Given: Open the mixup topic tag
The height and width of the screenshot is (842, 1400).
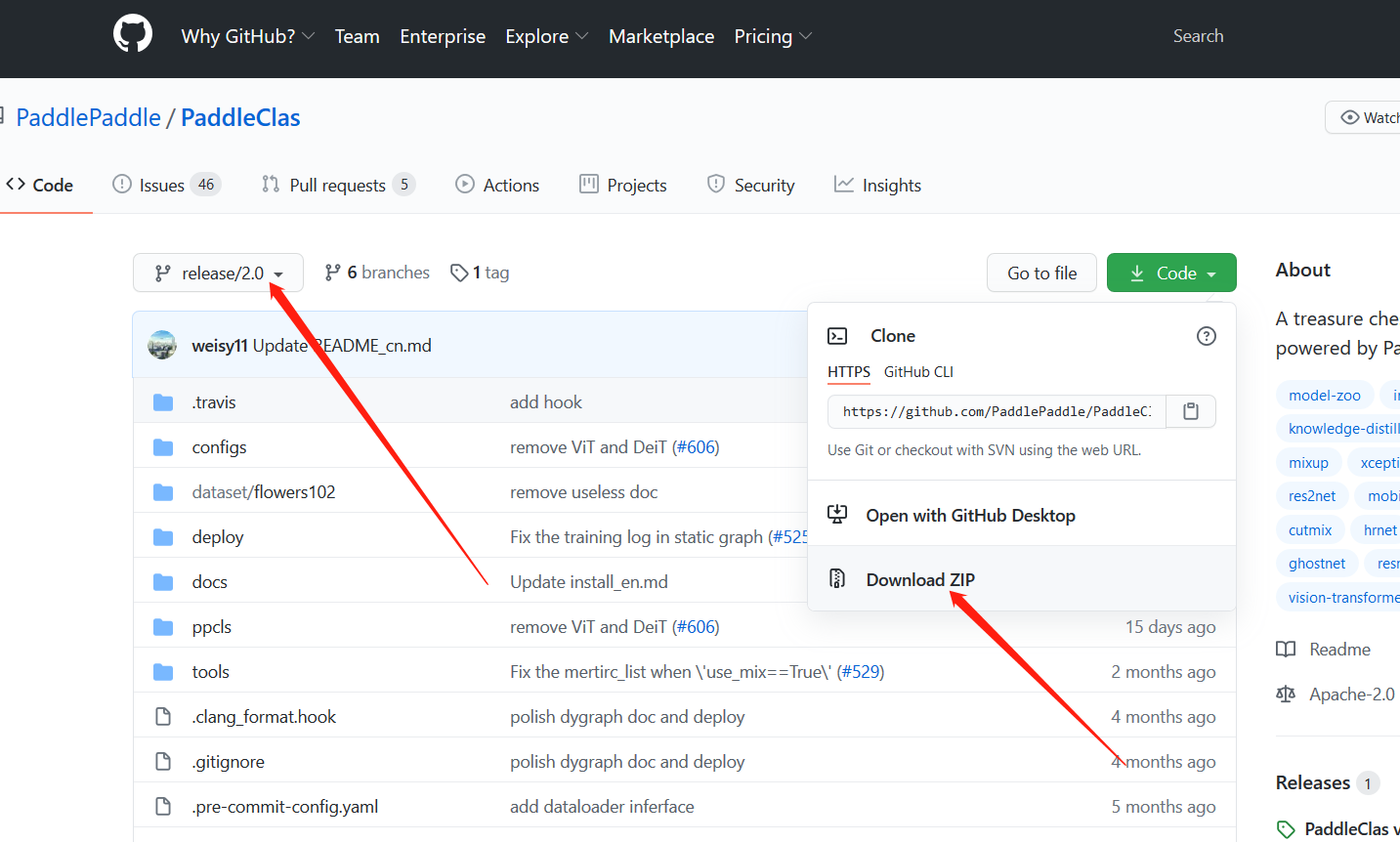Looking at the screenshot, I should coord(1308,462).
